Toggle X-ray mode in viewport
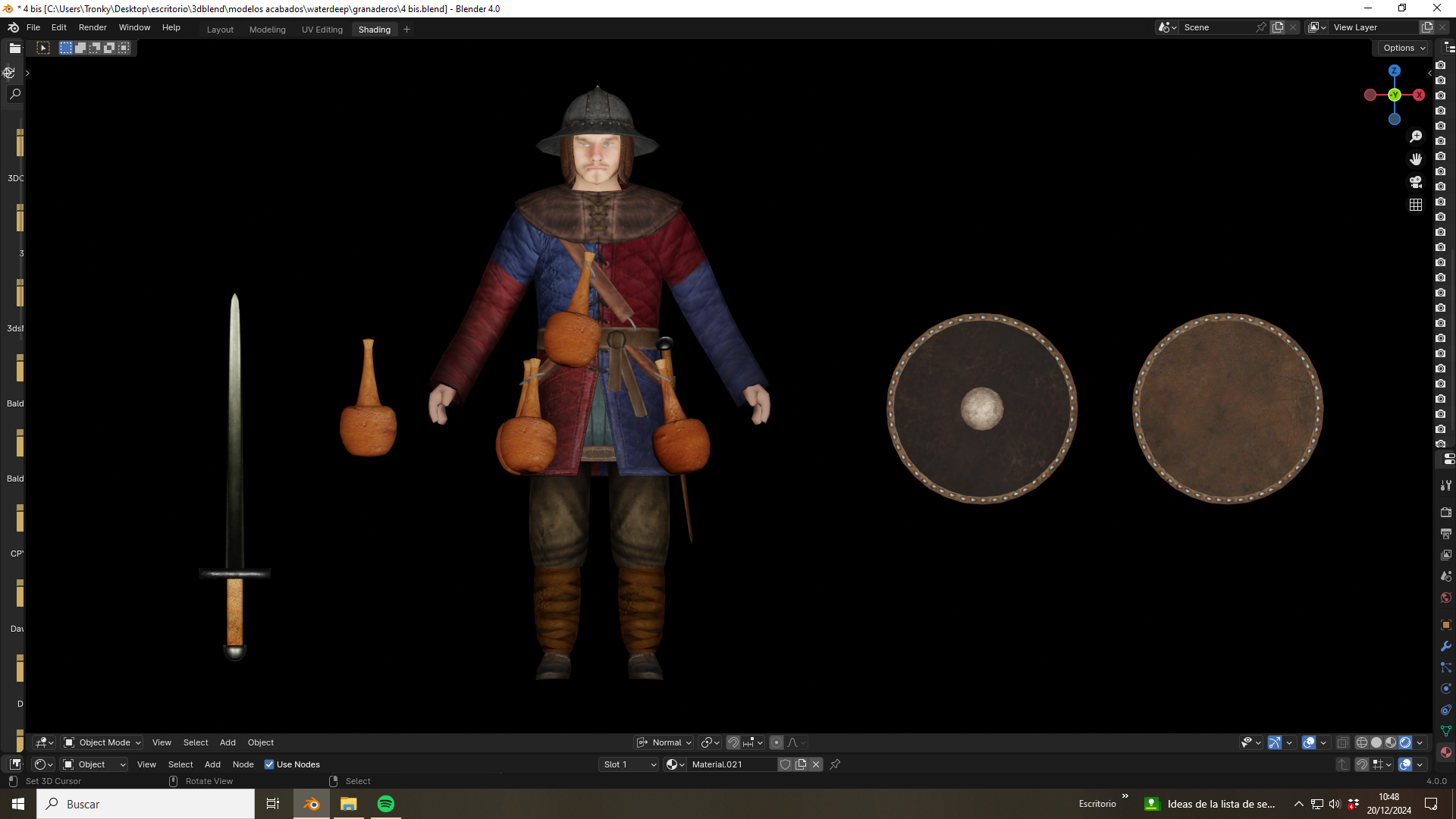The width and height of the screenshot is (1456, 819). pos(1342,743)
